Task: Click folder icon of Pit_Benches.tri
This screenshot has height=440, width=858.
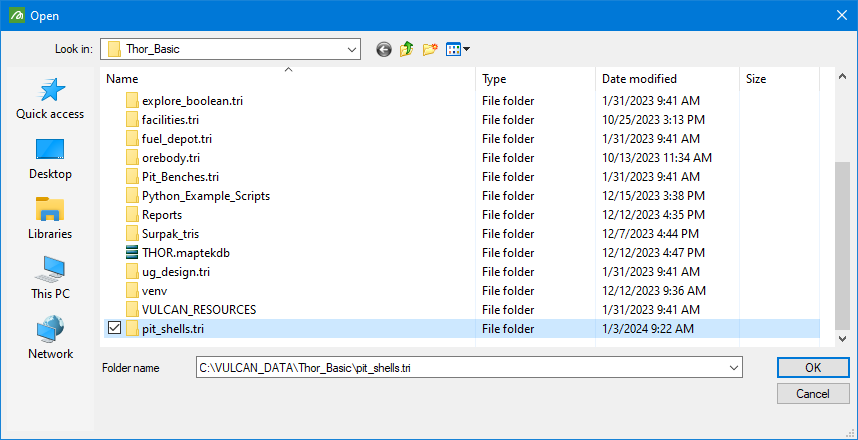Action: pos(132,177)
